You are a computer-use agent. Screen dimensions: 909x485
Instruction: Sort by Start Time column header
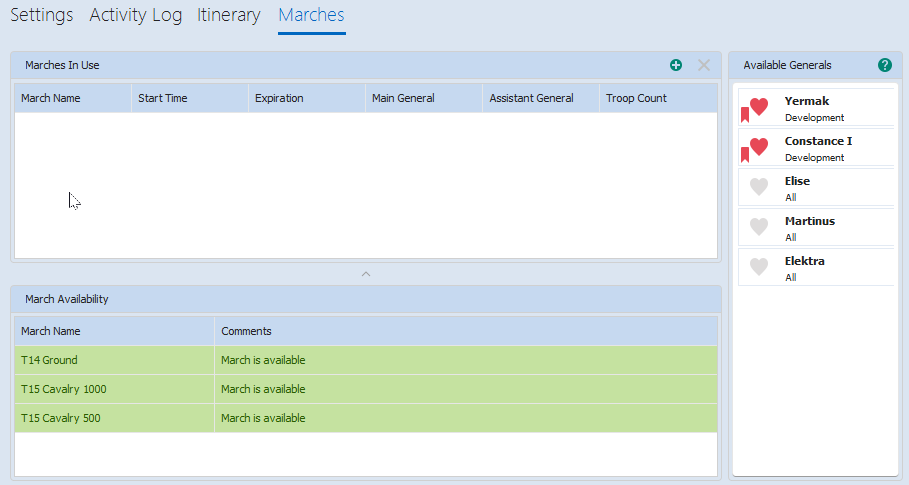(163, 98)
